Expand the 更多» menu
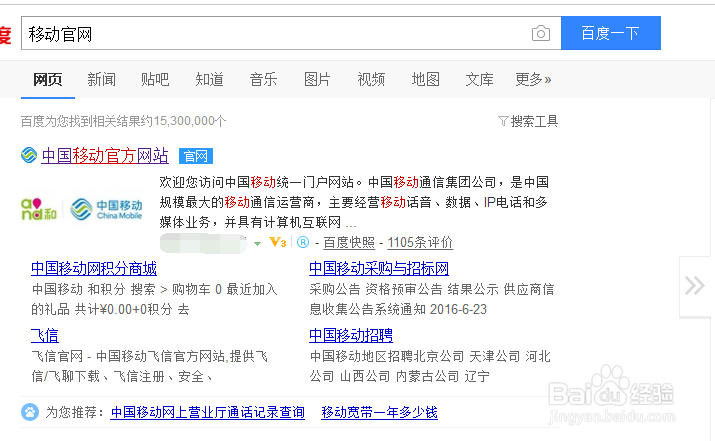This screenshot has height=441, width=715. [x=533, y=80]
